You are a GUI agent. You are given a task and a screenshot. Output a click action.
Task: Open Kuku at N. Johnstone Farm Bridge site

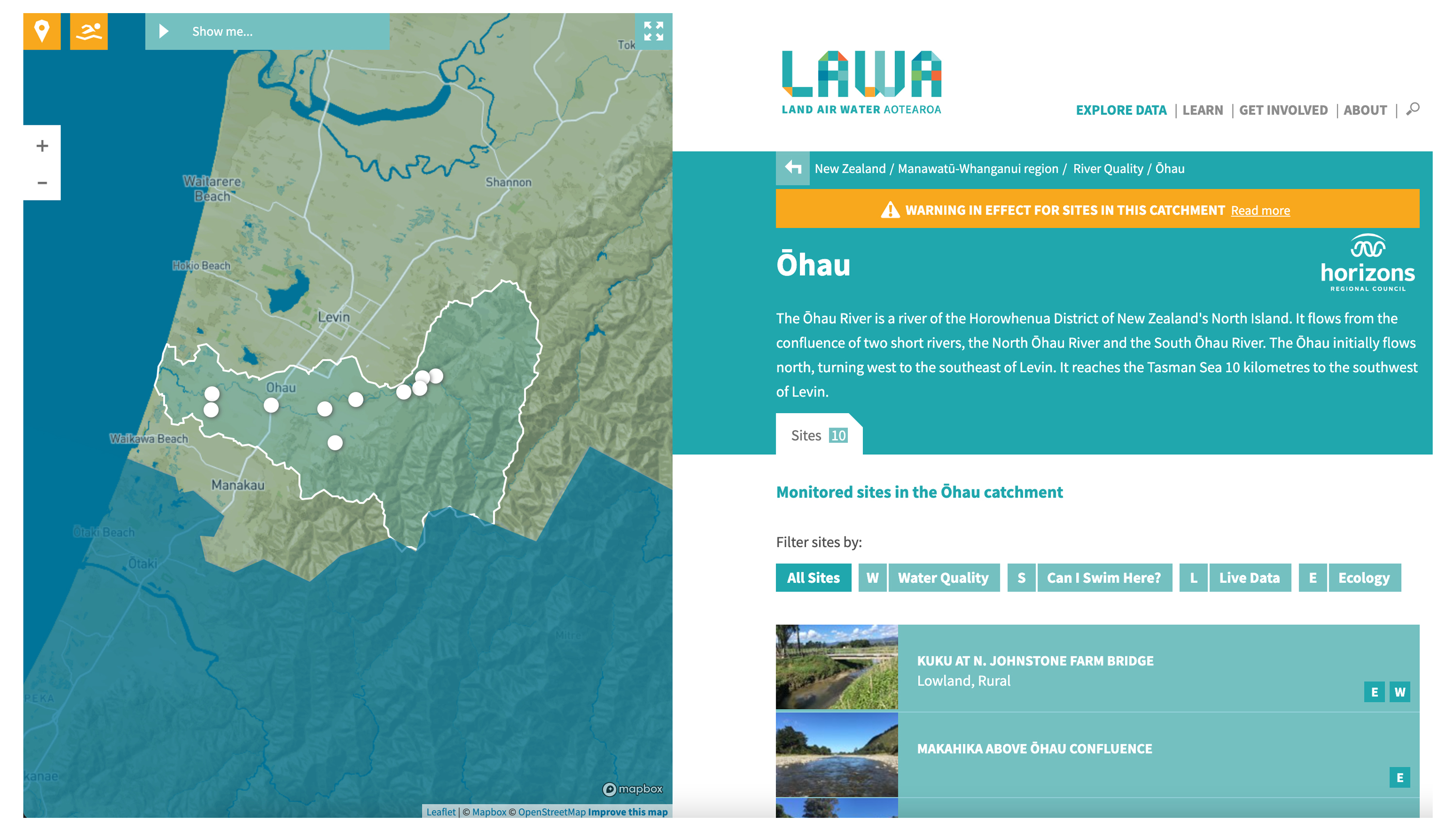[1097, 667]
